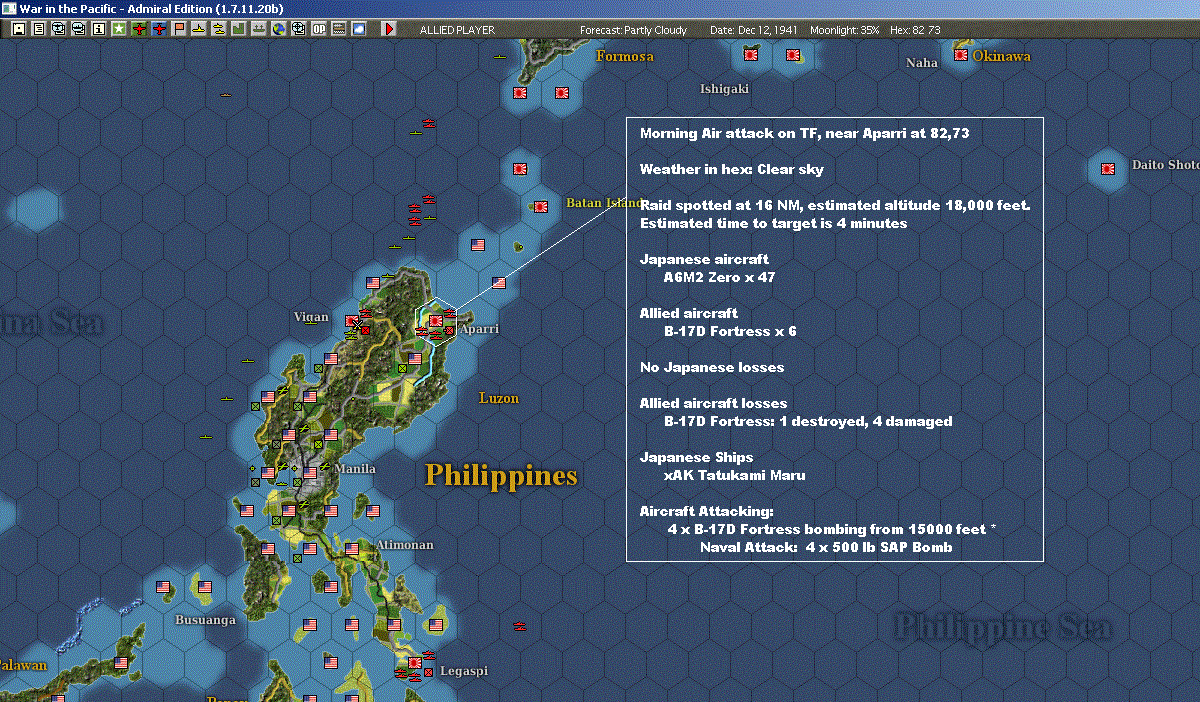Click the cloud weather toolbar icon

[x=359, y=29]
